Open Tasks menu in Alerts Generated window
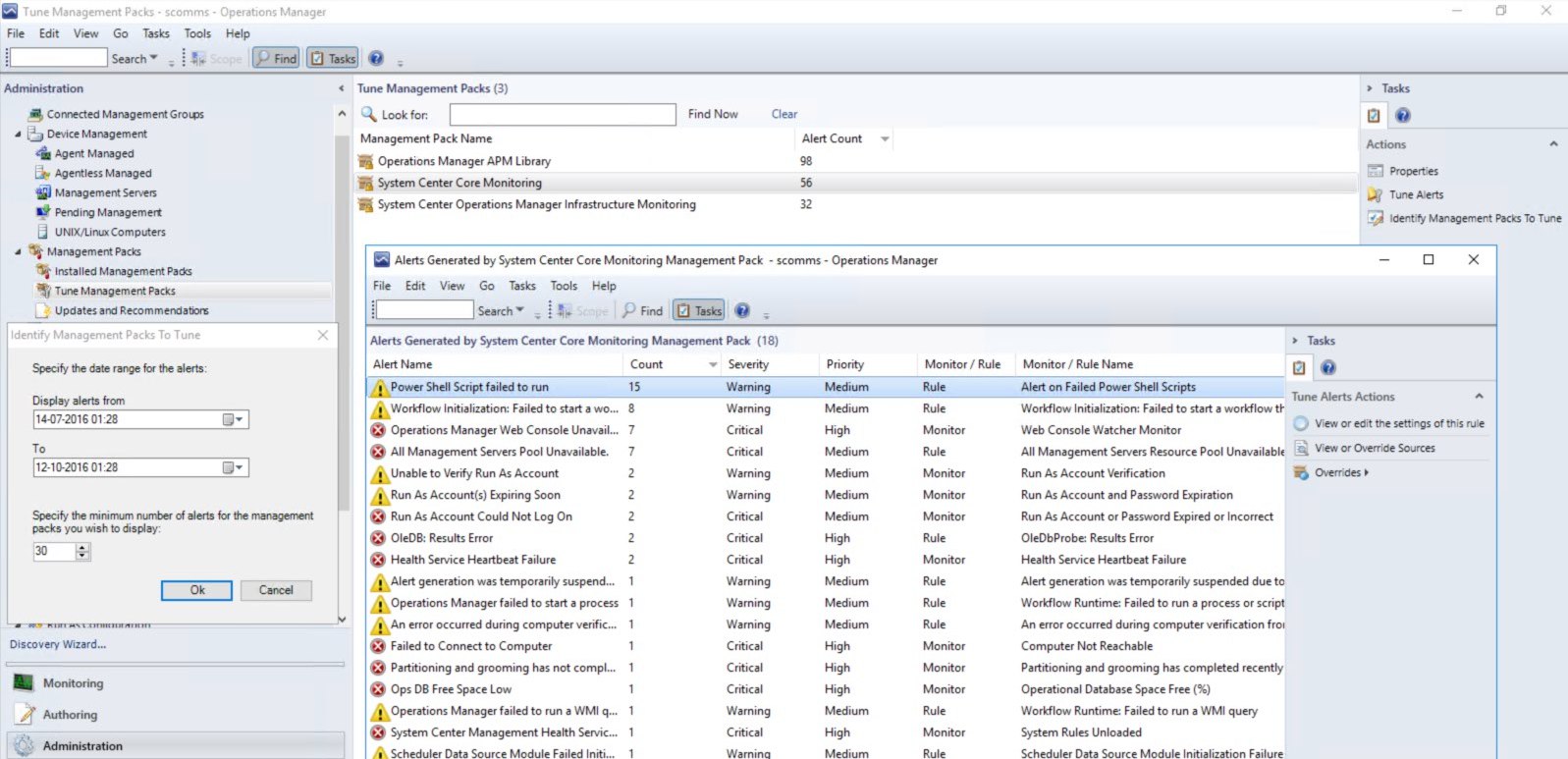1568x759 pixels. click(522, 286)
